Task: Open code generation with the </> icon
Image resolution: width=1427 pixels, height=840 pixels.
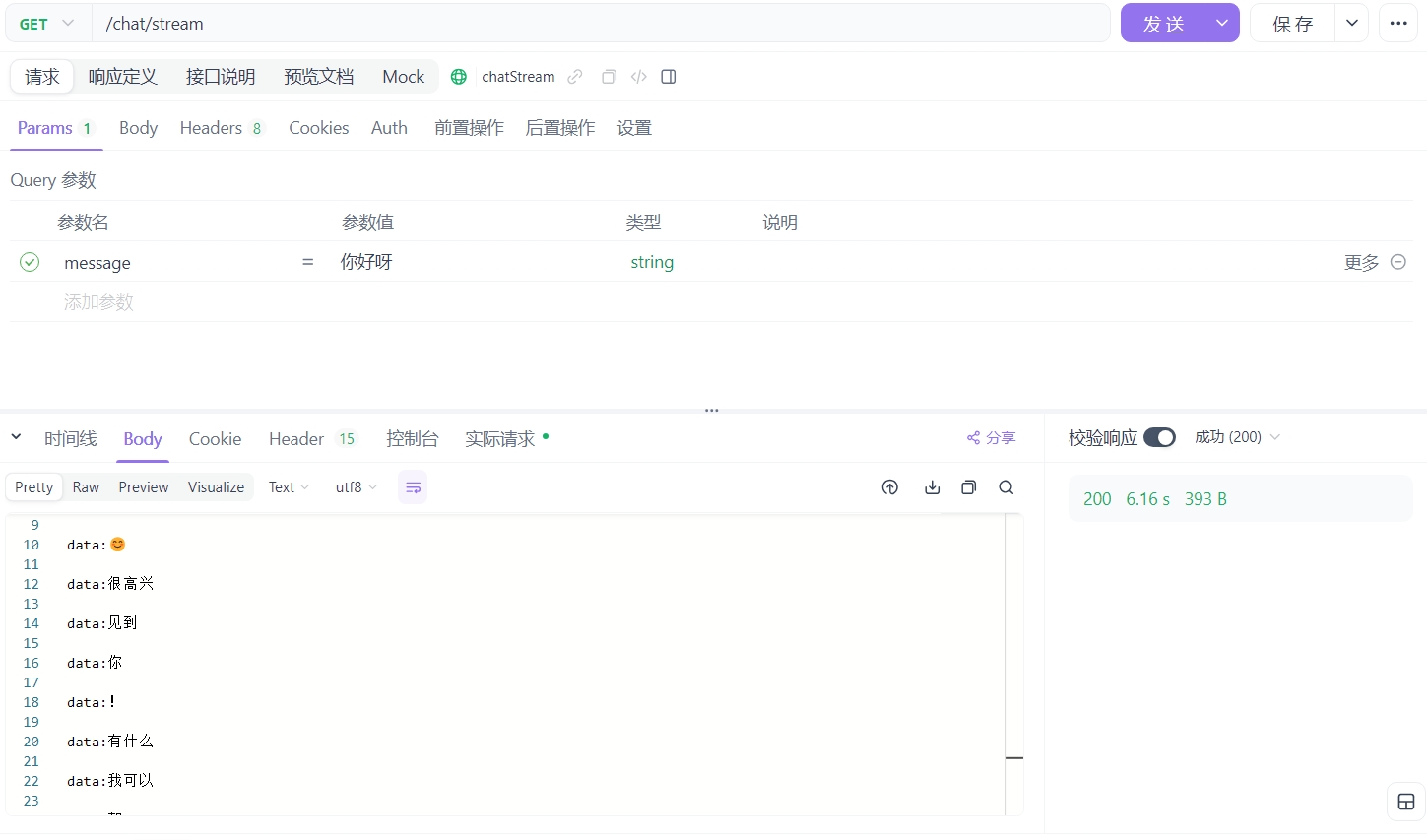Action: point(640,76)
